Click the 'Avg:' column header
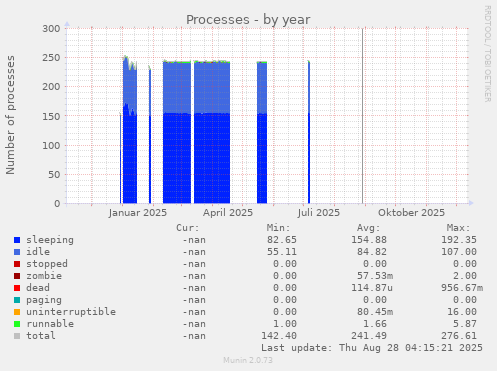 click(368, 228)
